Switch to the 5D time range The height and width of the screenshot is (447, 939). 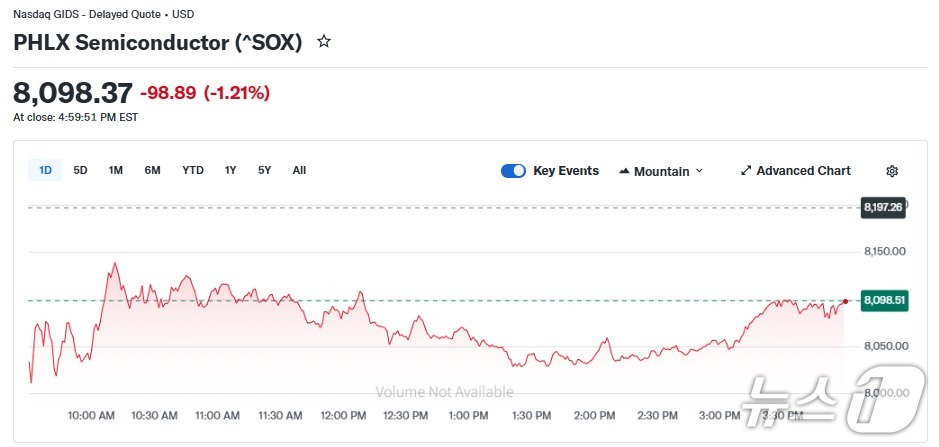coord(80,170)
